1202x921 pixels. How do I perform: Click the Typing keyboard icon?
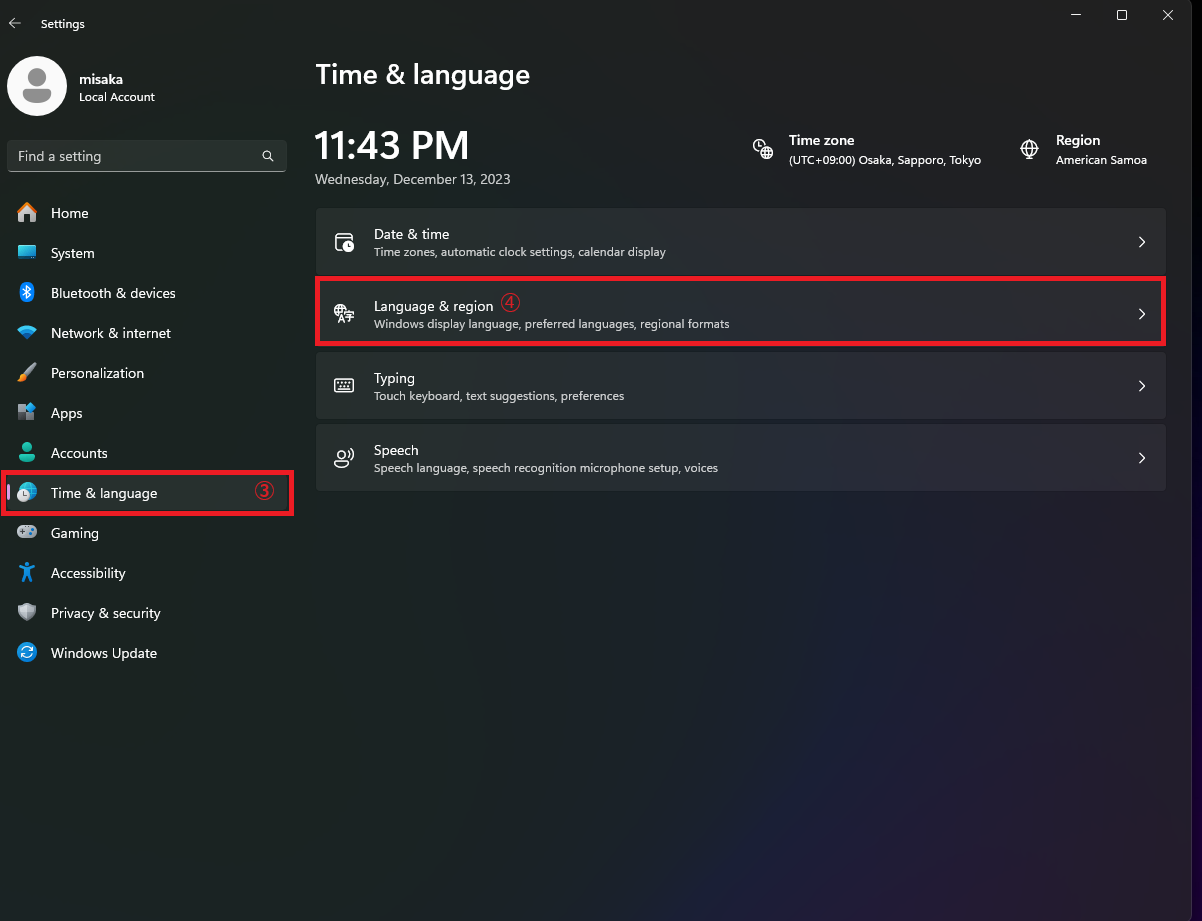(345, 386)
